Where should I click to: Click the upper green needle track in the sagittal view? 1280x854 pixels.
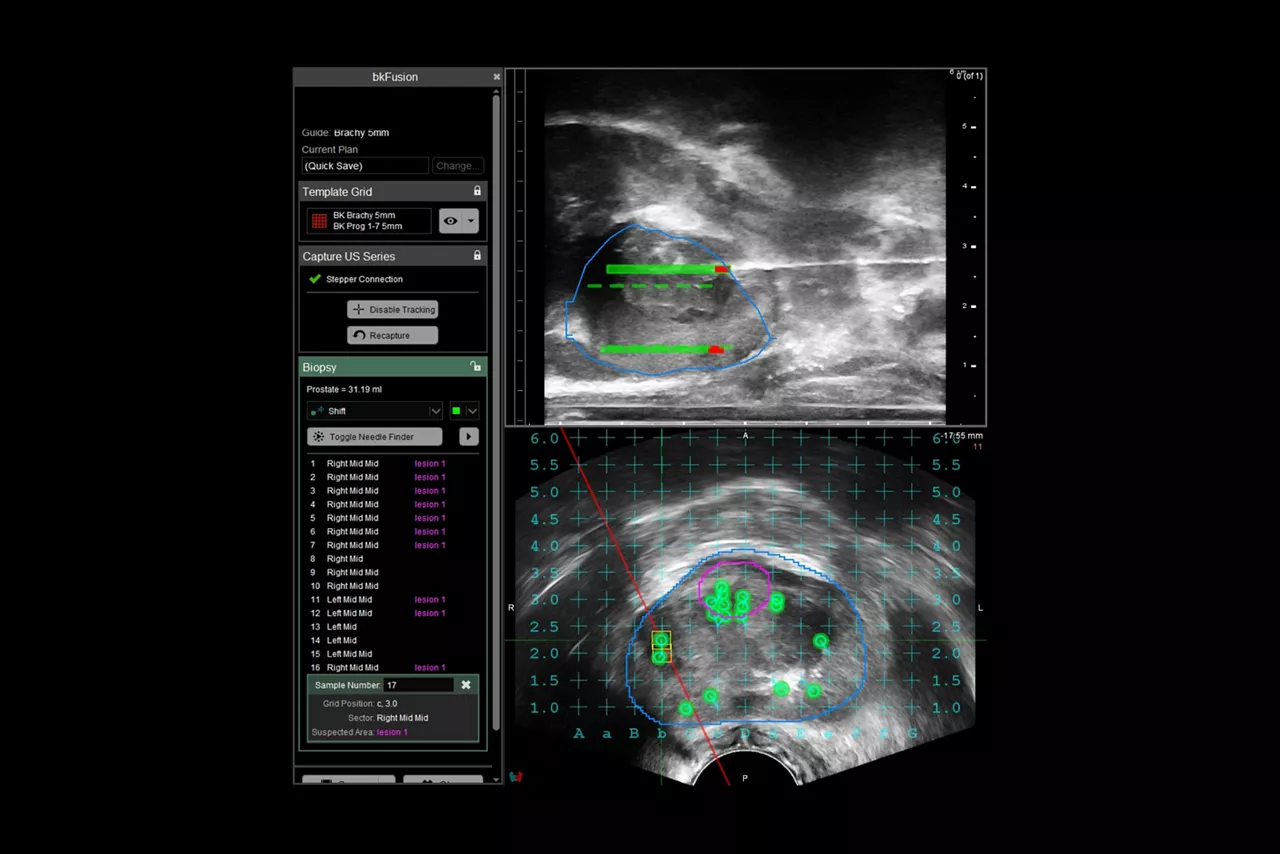tap(668, 269)
